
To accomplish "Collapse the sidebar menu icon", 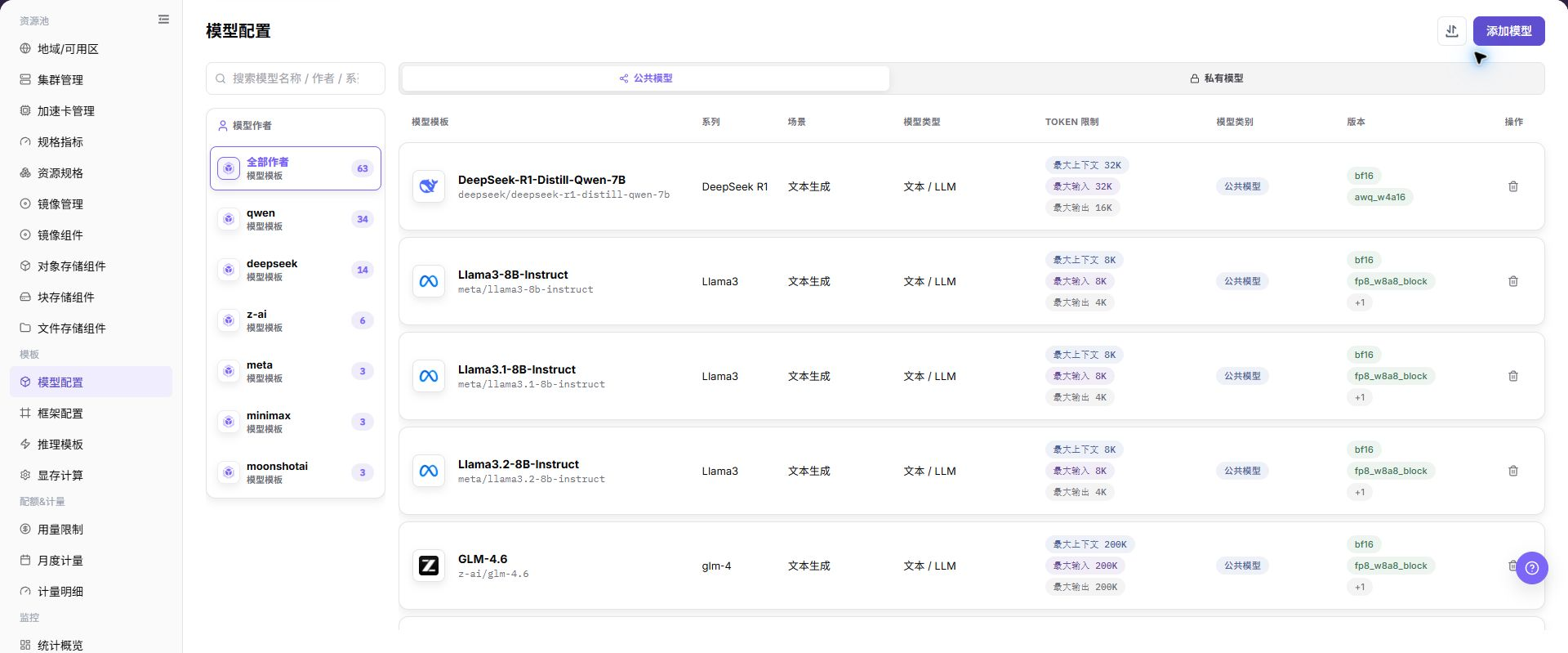I will 163,20.
